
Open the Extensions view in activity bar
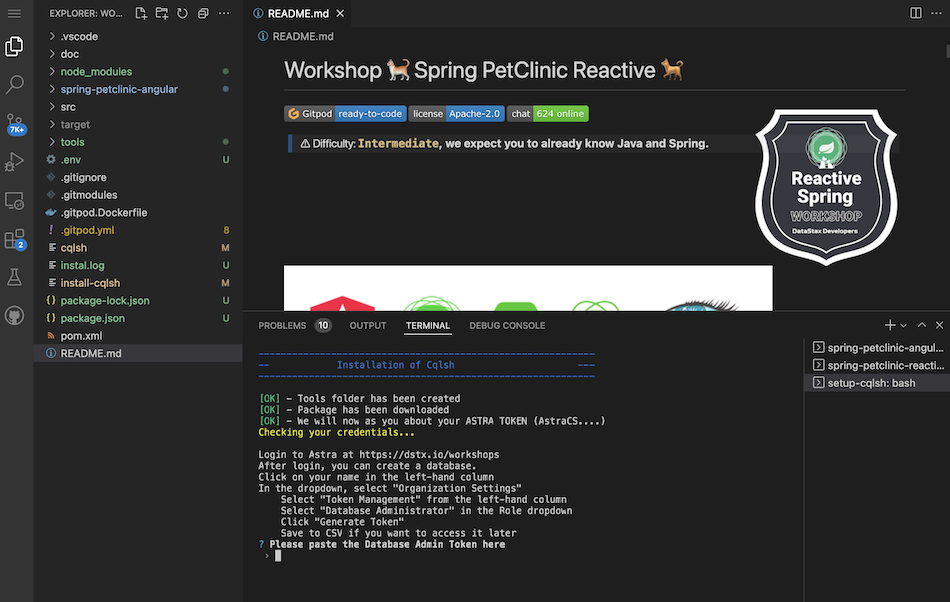(15, 239)
